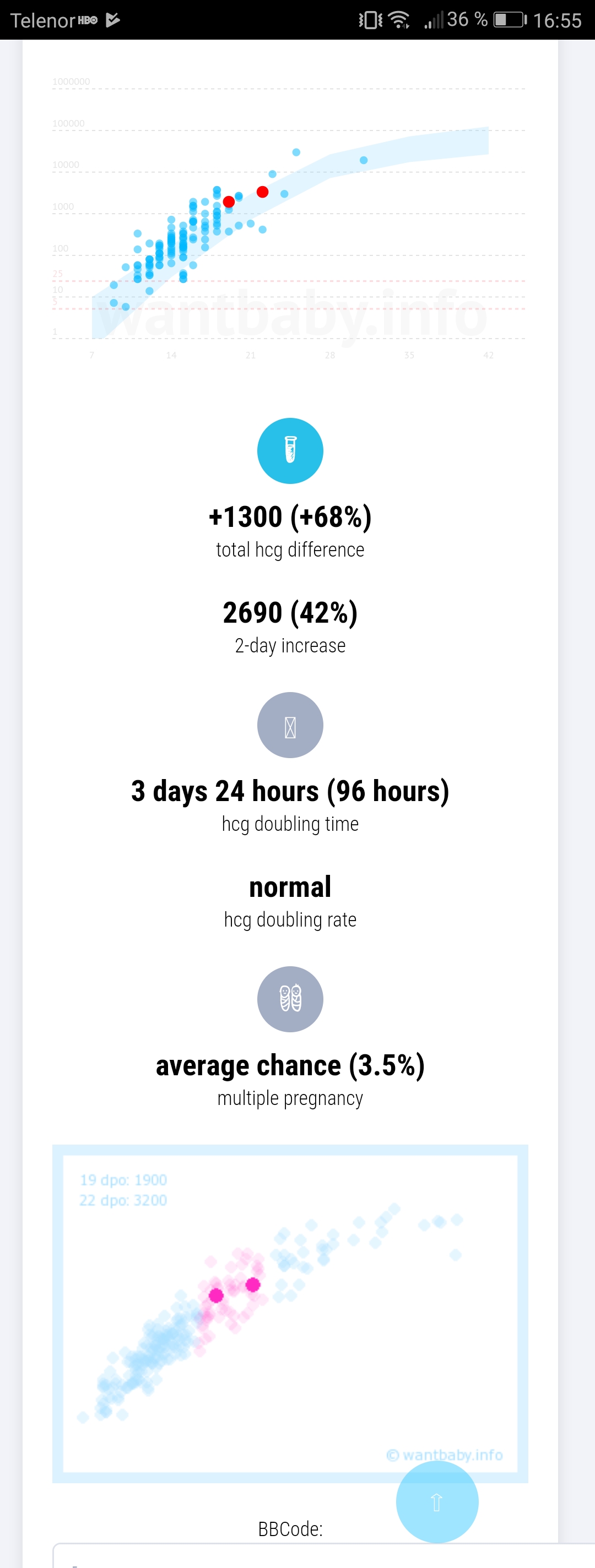The image size is (595, 1568).
Task: Tap the twin babies icon
Action: (290, 999)
